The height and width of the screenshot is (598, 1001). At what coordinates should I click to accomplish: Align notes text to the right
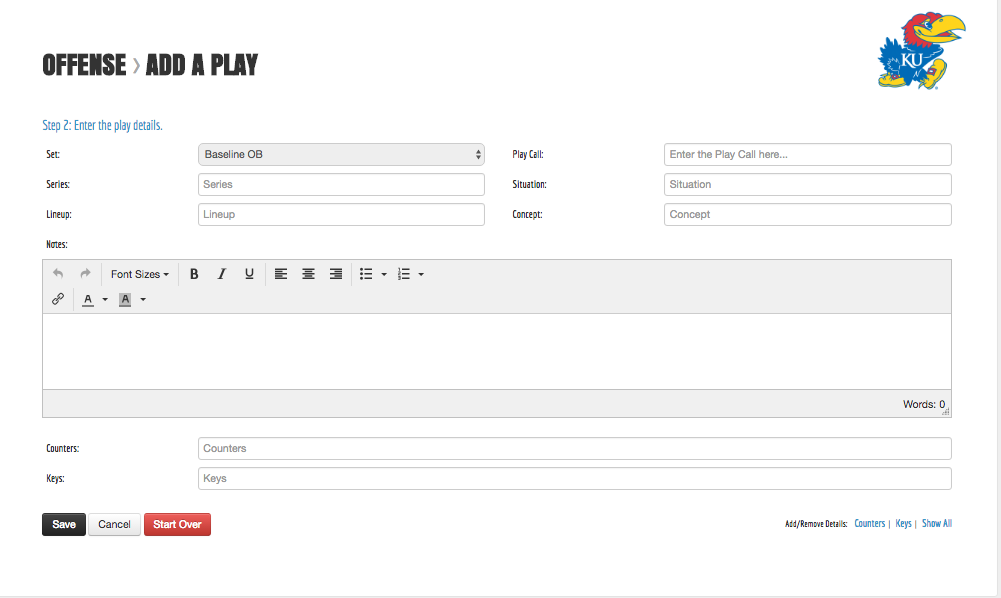click(x=336, y=274)
